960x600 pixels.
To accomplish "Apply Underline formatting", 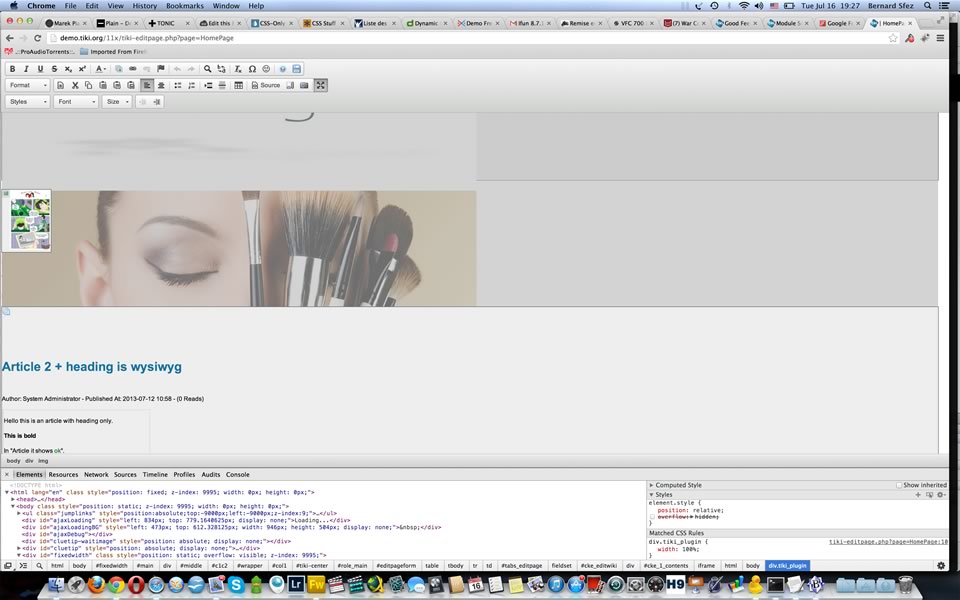I will tap(40, 69).
